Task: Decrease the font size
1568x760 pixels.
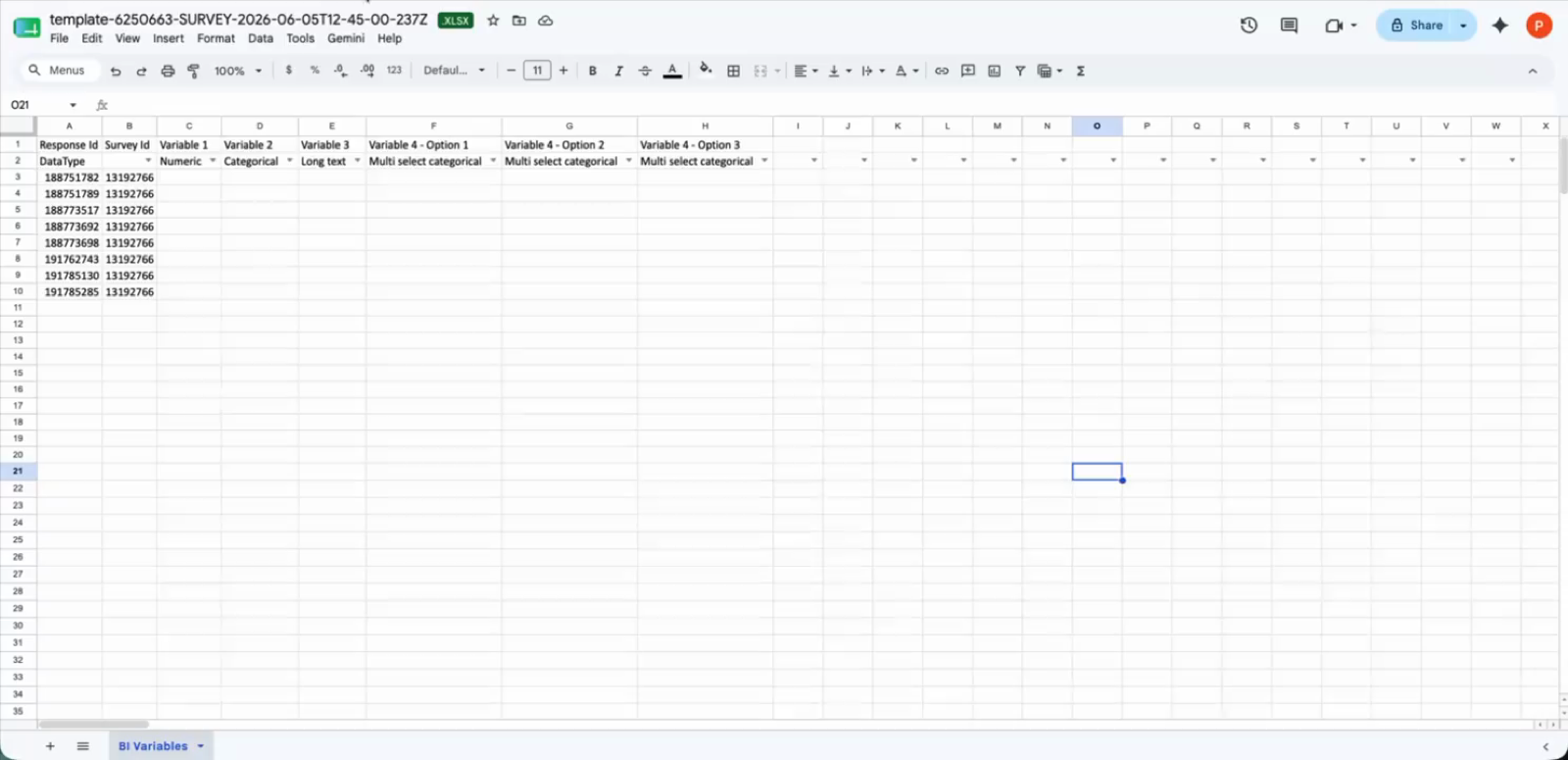Action: 511,71
